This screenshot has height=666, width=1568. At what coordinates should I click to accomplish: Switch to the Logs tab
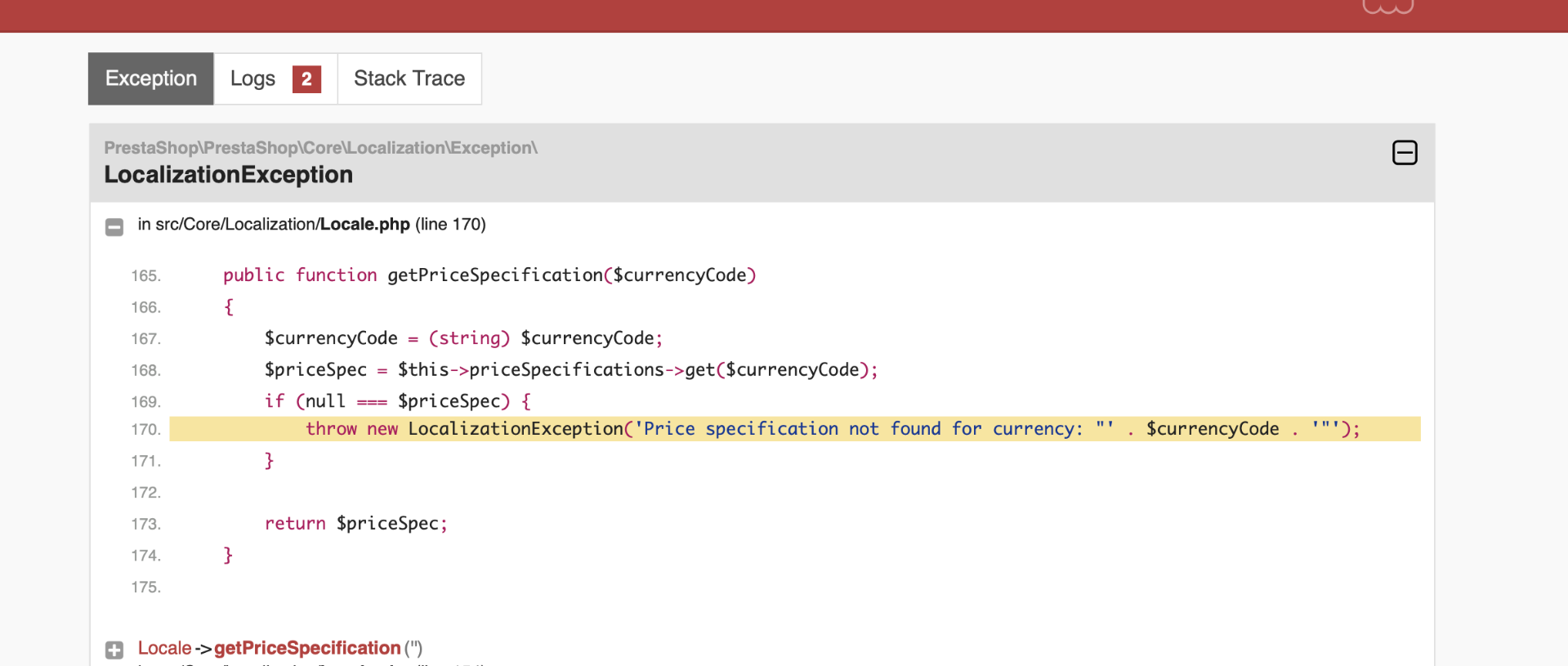point(275,78)
